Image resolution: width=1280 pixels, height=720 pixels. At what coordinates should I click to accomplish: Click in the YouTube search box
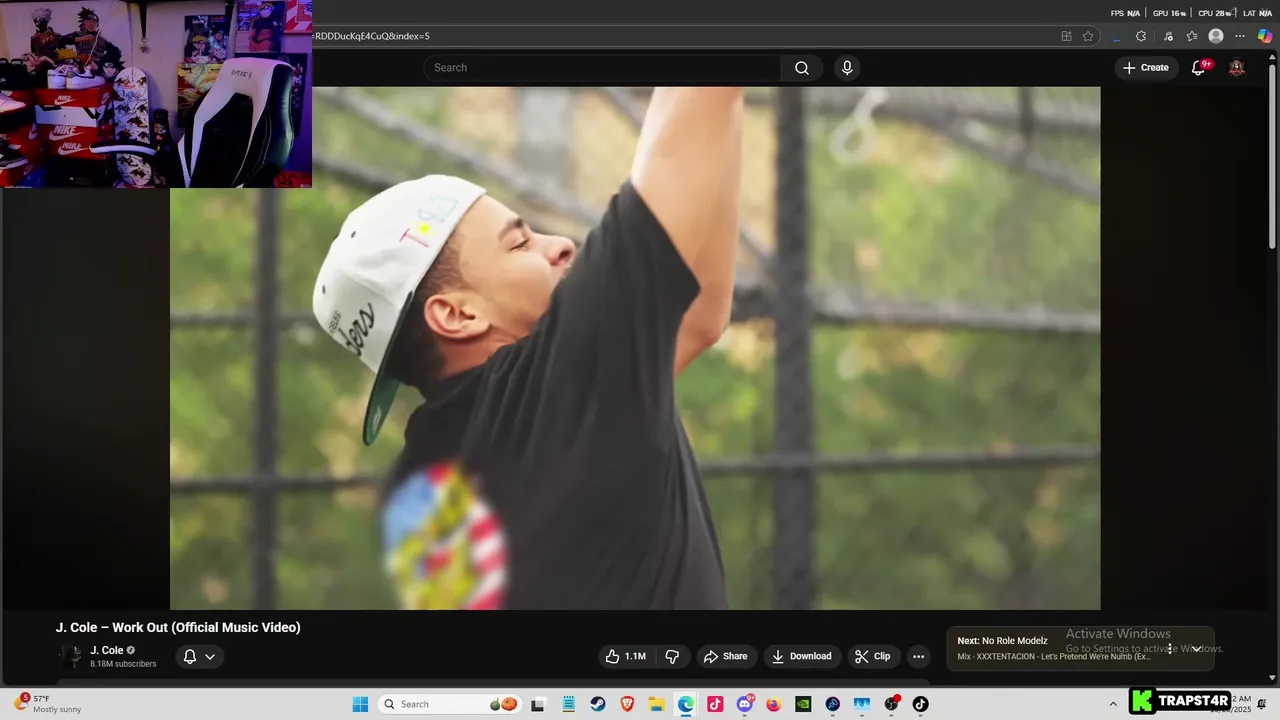click(x=602, y=68)
